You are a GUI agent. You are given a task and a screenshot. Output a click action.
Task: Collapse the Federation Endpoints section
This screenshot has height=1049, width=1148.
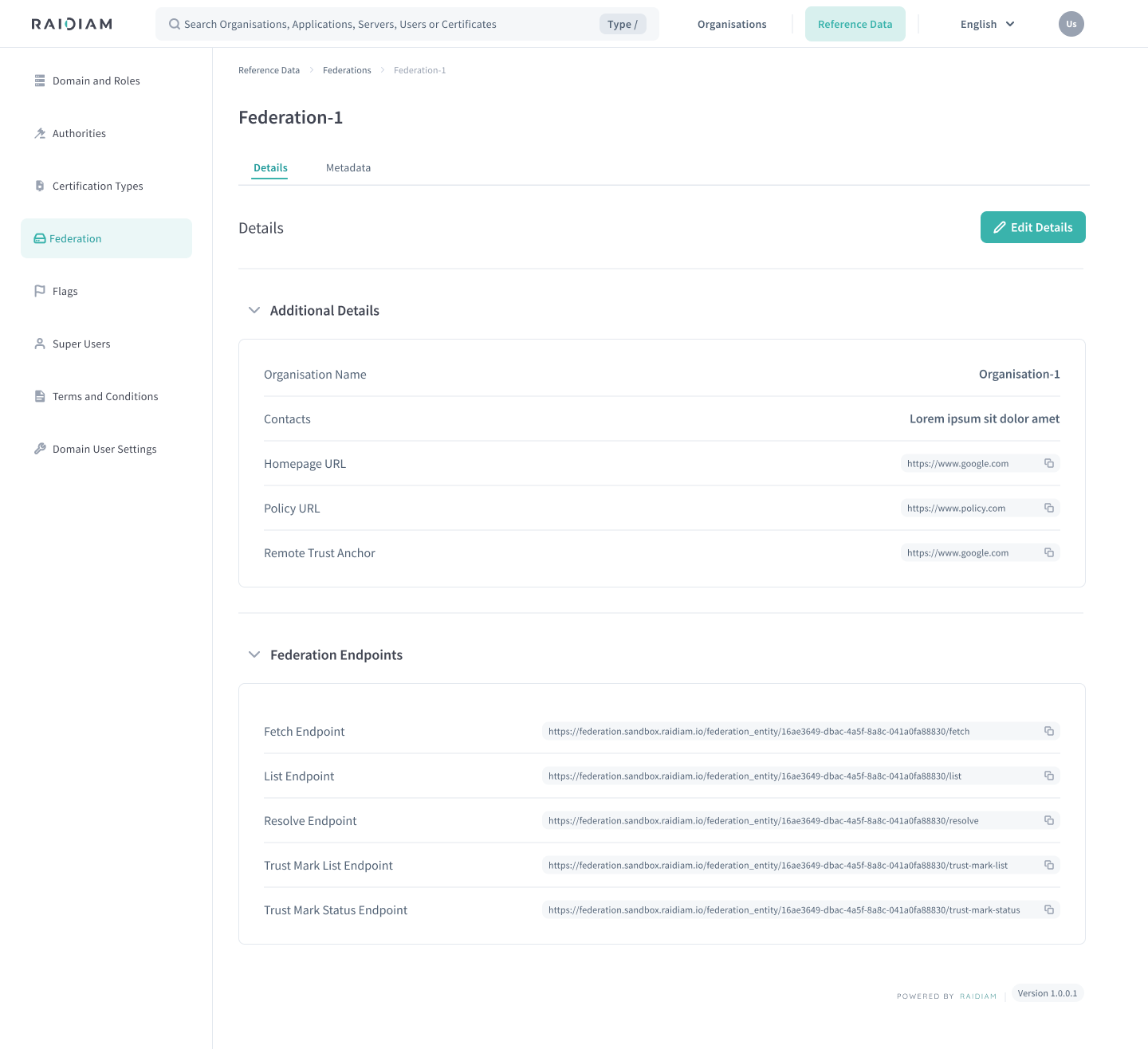[254, 654]
